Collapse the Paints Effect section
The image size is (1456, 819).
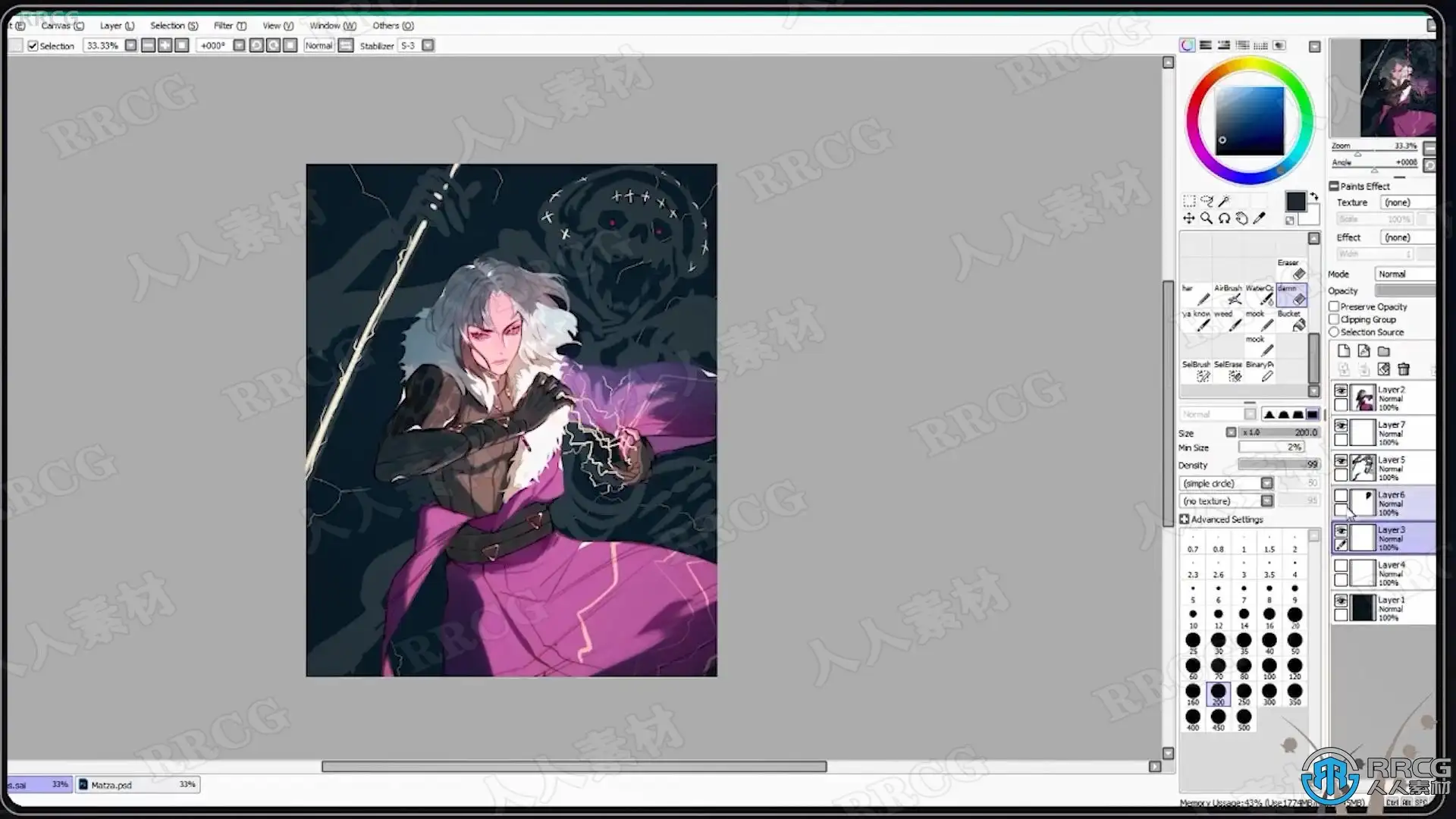(x=1334, y=186)
